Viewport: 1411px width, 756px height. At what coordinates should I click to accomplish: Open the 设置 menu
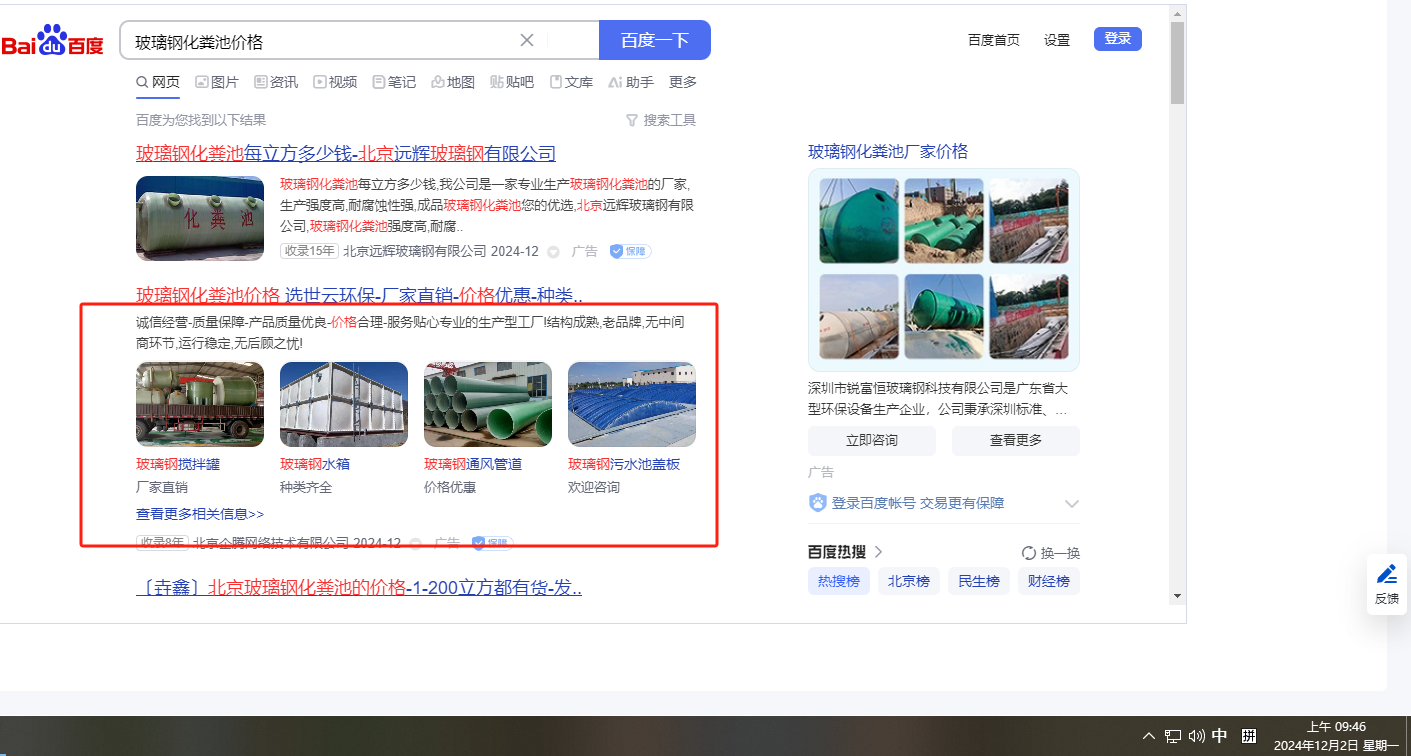coord(1057,40)
